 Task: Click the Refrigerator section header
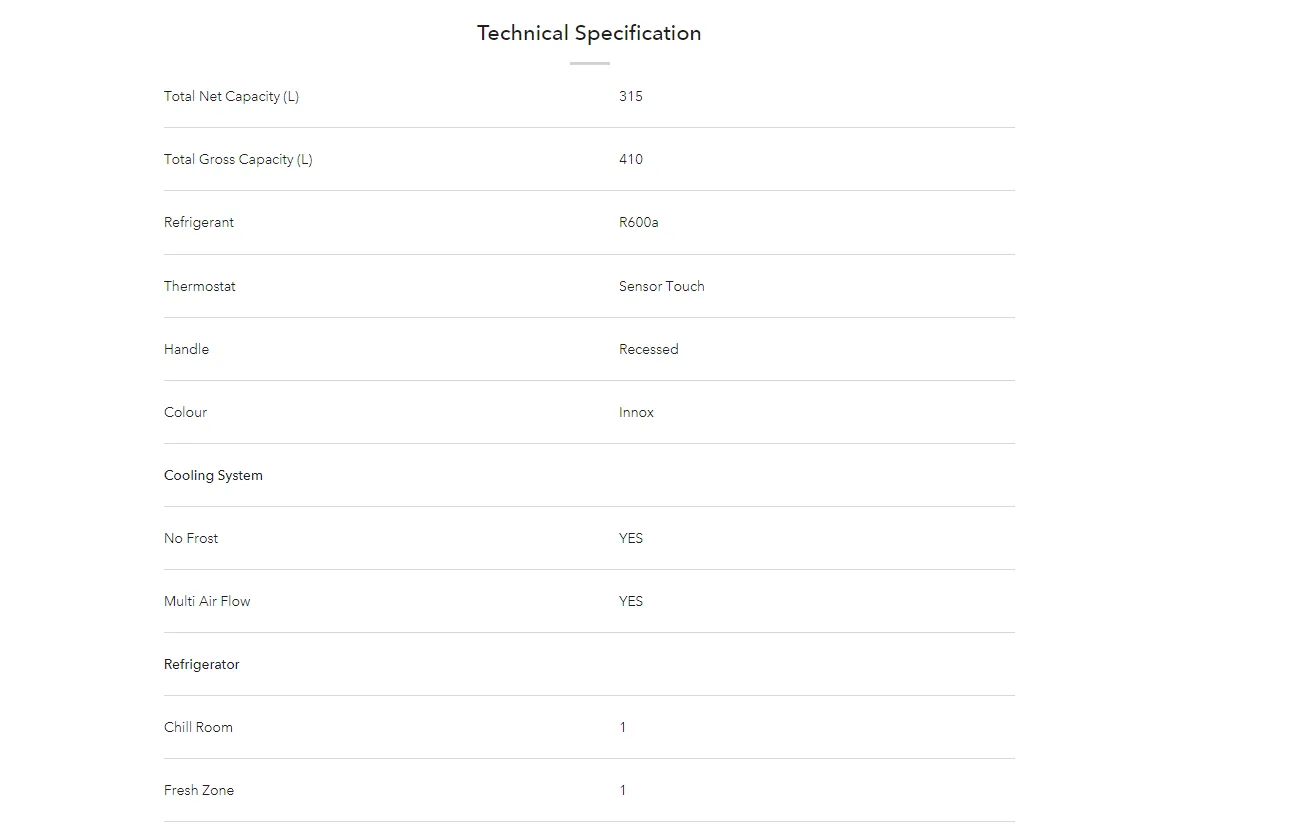point(202,665)
